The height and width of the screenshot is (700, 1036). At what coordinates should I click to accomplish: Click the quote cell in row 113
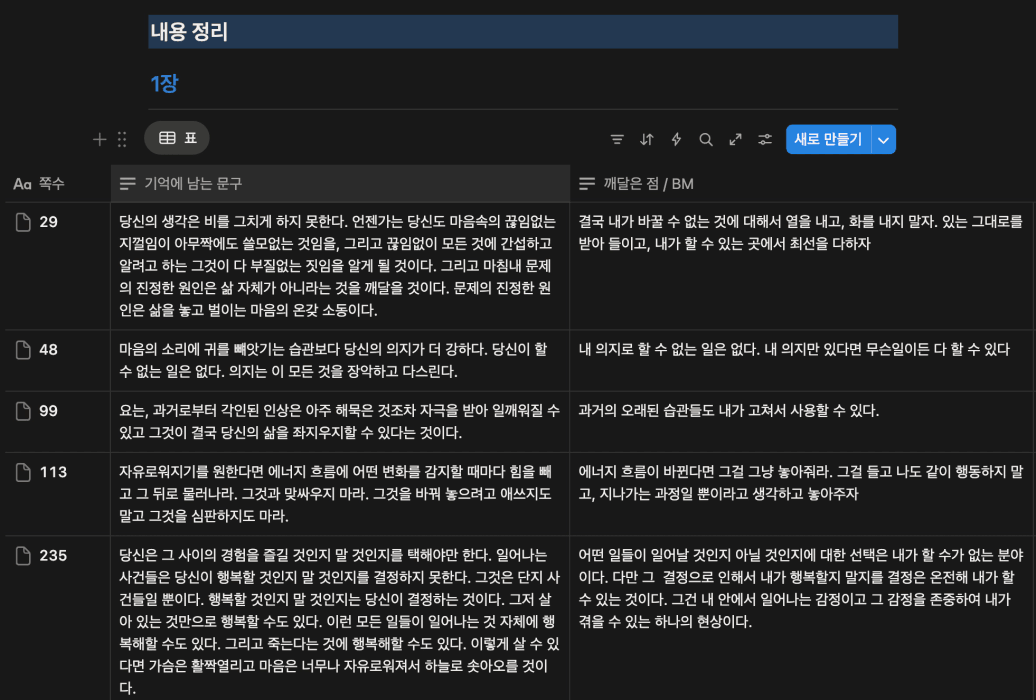[339, 493]
